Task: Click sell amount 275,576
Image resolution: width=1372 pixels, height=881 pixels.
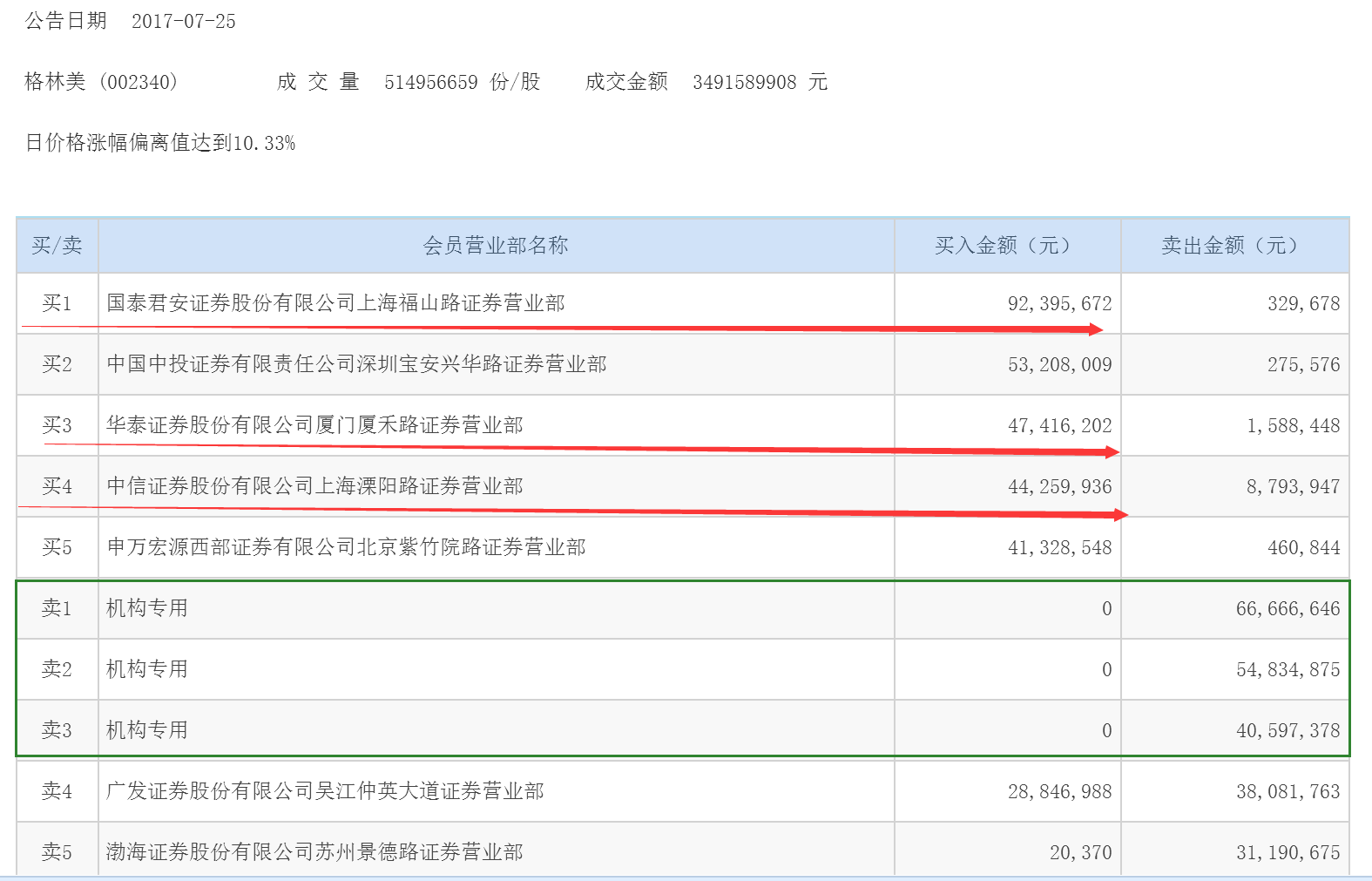Action: [x=1304, y=364]
